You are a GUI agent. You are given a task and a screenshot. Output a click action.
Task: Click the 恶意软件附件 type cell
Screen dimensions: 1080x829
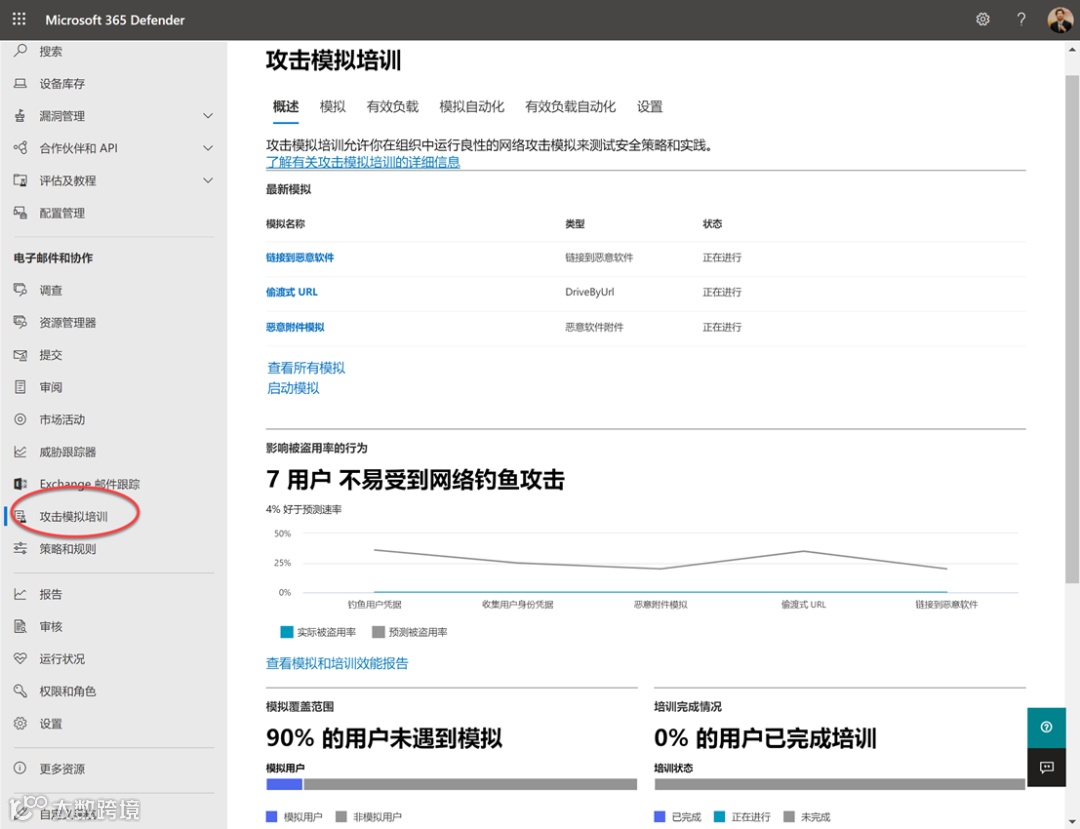click(594, 327)
